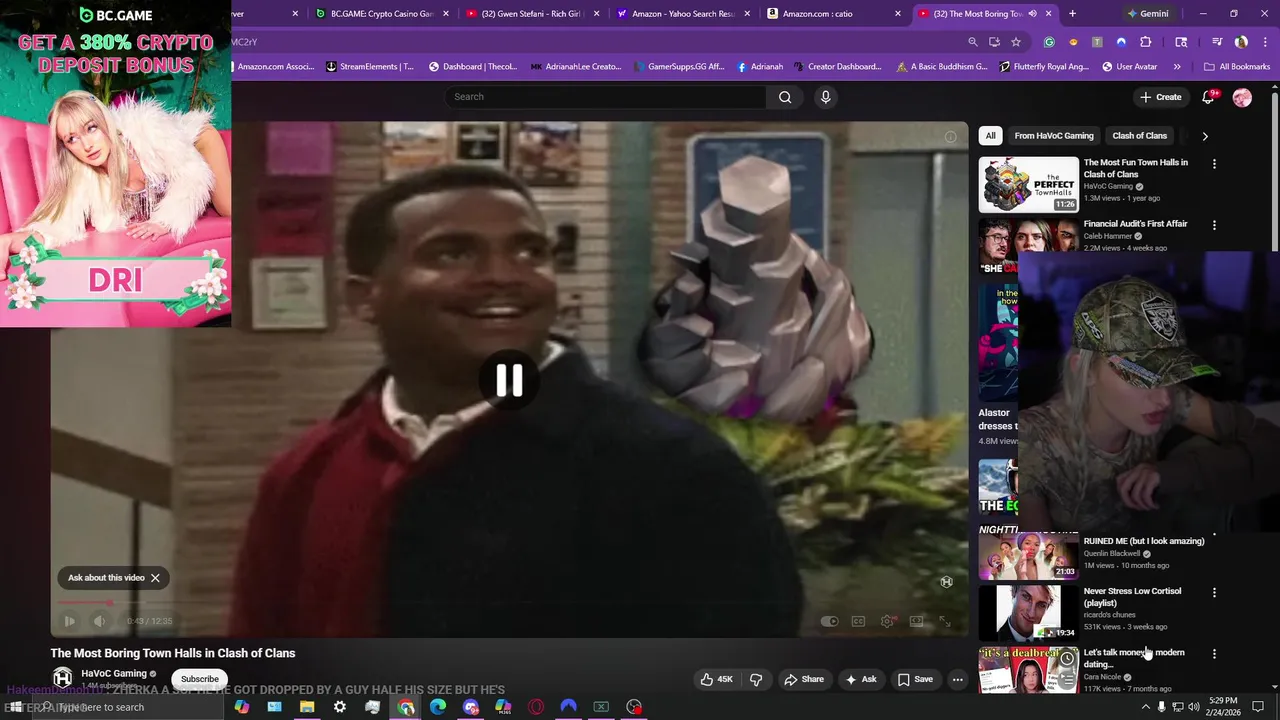The width and height of the screenshot is (1280, 720).
Task: Show more filter chips with right arrow
Action: (x=1204, y=136)
